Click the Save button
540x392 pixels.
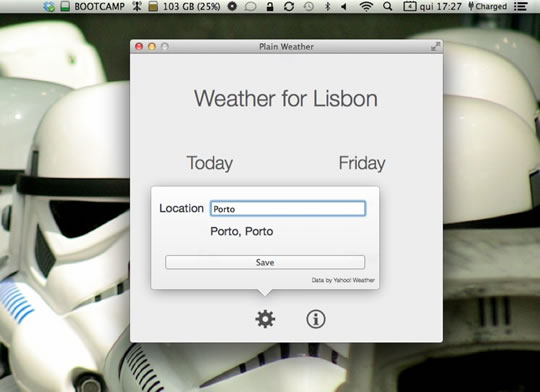tap(265, 262)
